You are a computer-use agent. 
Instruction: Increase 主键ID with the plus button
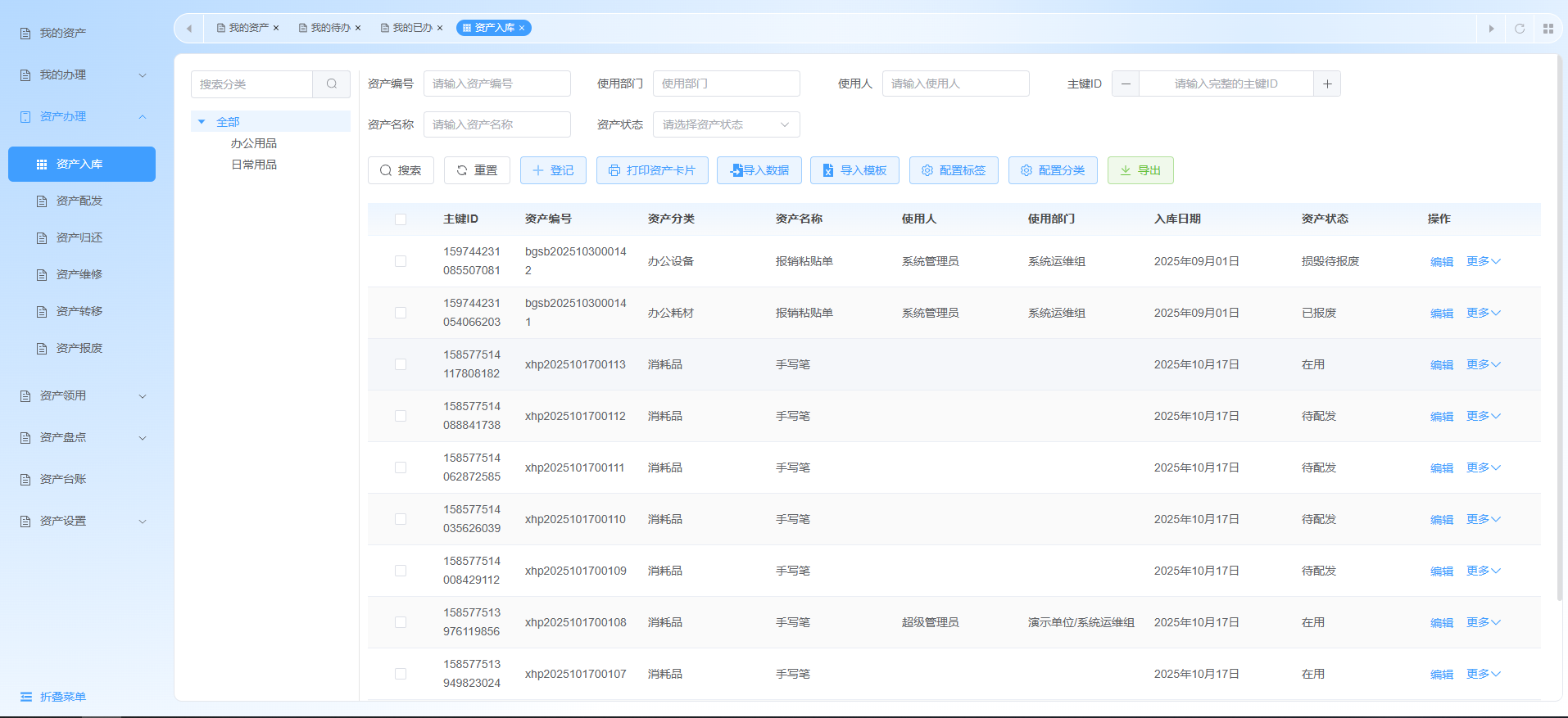click(x=1327, y=84)
